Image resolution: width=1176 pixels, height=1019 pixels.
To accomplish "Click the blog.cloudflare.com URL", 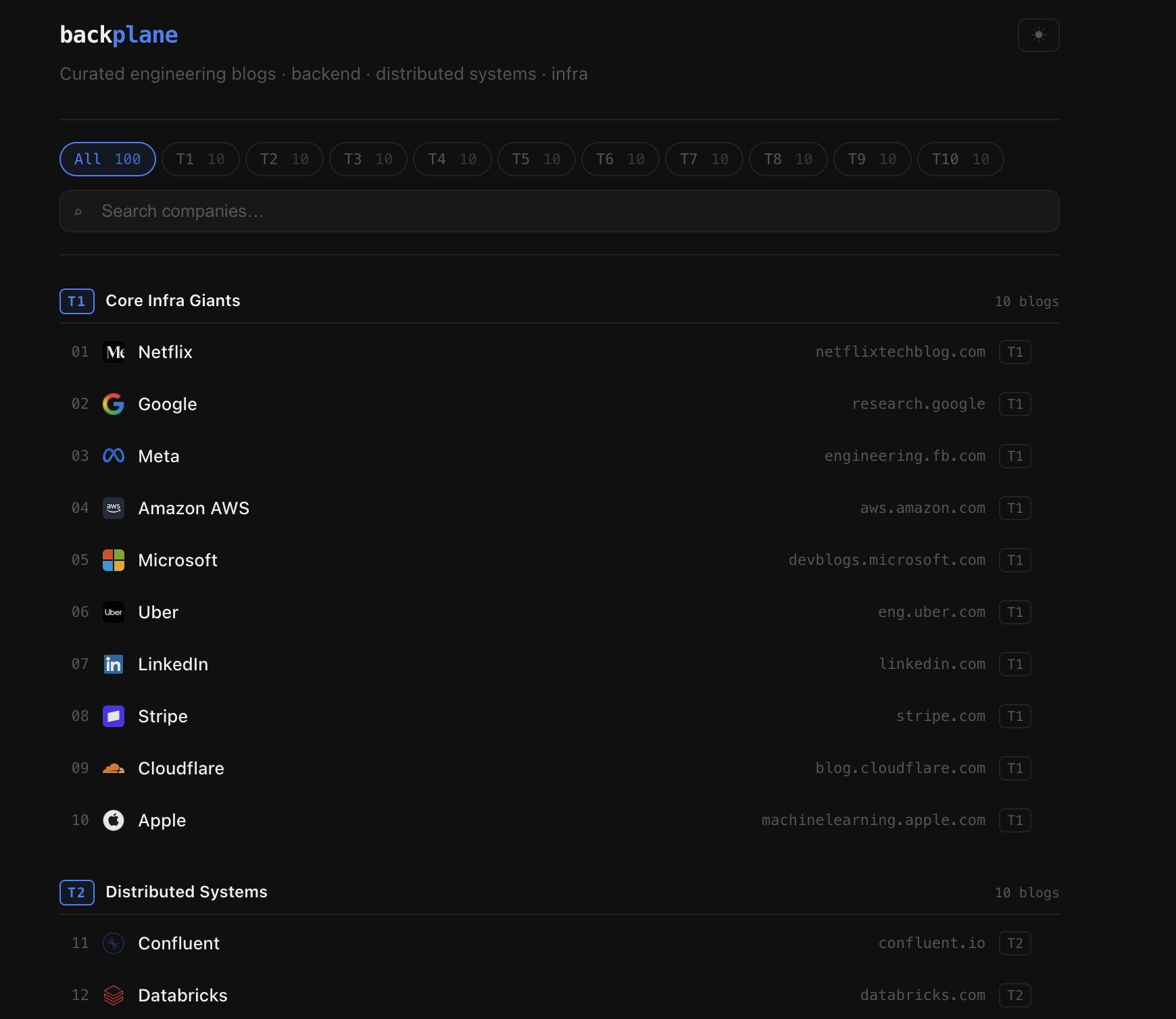I will coord(900,768).
